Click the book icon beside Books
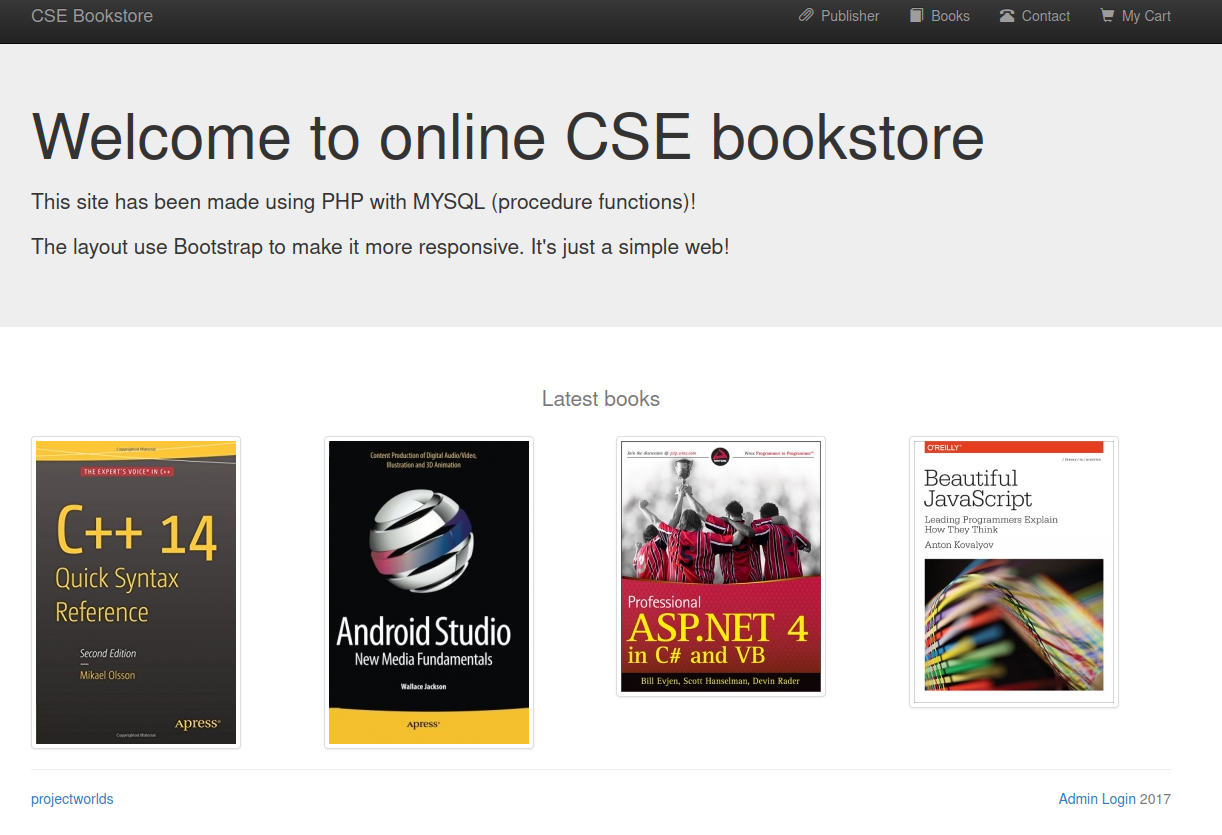This screenshot has width=1222, height=835. coord(916,16)
